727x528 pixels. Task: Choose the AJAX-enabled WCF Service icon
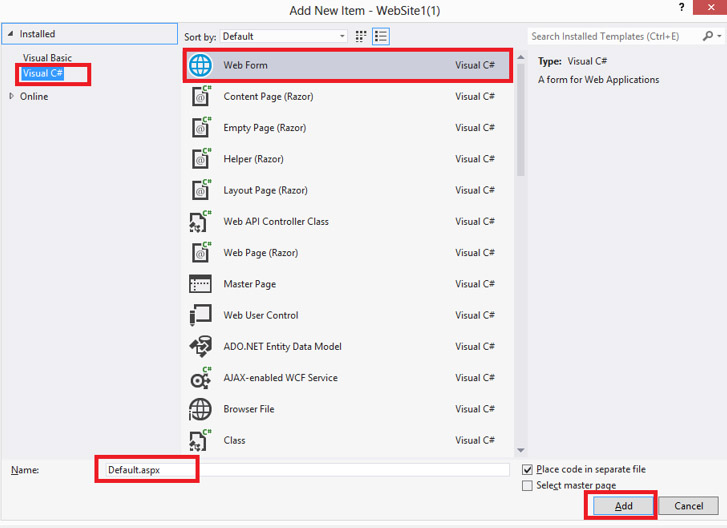coord(200,378)
